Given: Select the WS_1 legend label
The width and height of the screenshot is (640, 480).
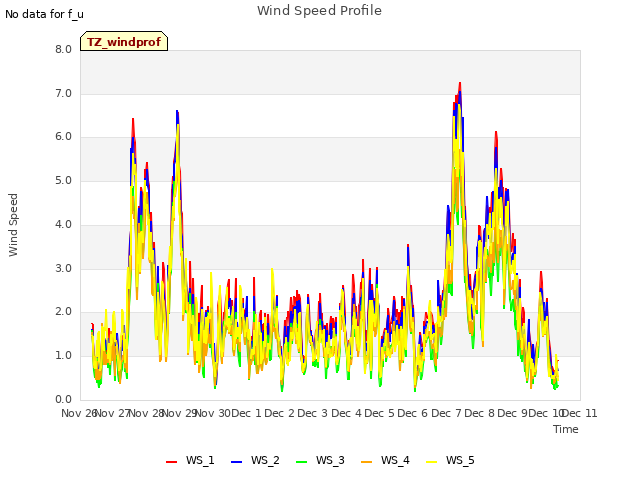Looking at the screenshot, I should coord(200,460).
